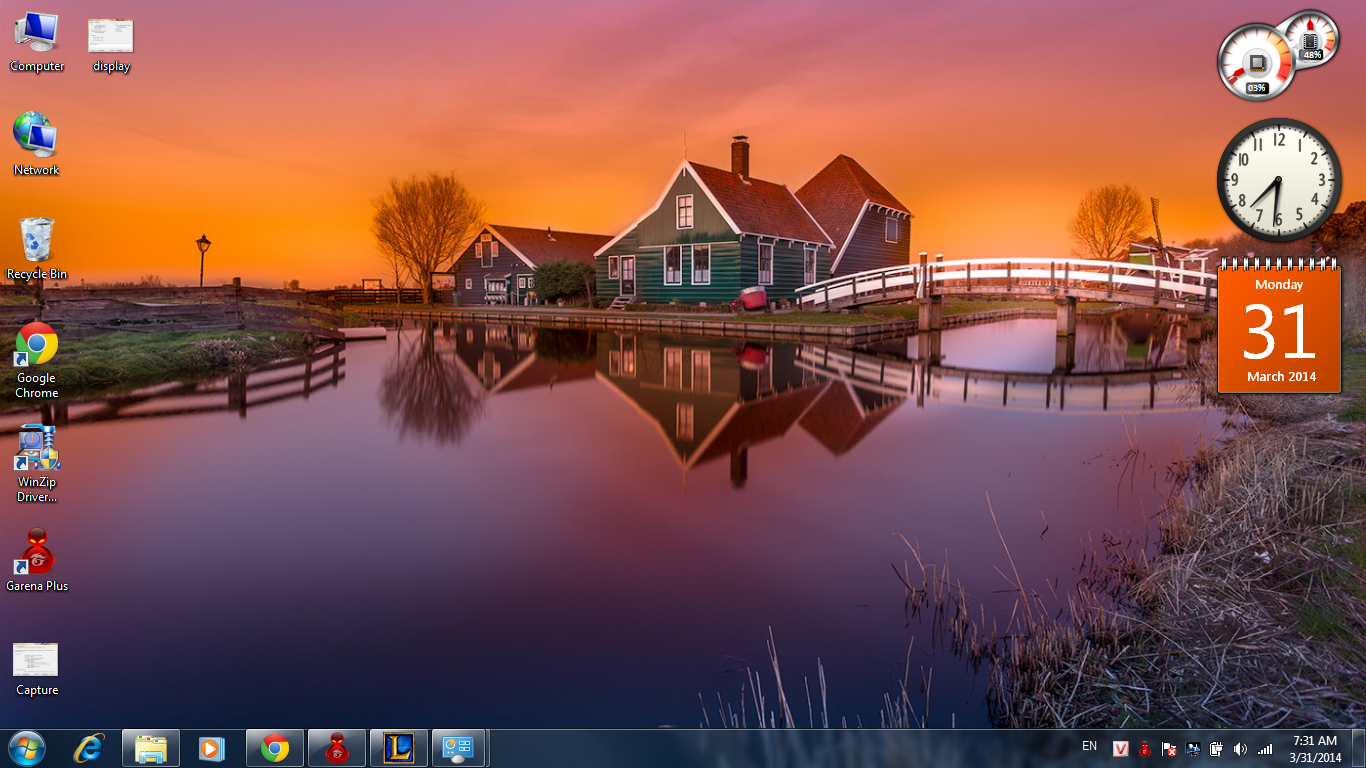Open the Garena tray icon
The image size is (1366, 768).
pos(1144,747)
